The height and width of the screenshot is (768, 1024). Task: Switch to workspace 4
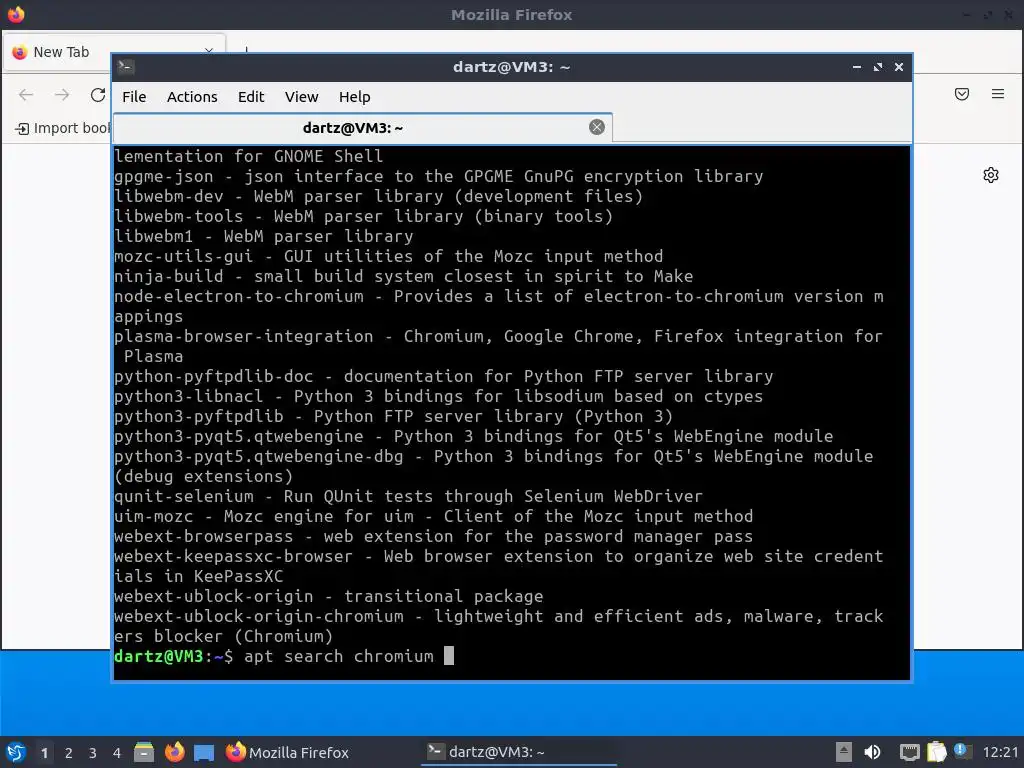[x=117, y=753]
